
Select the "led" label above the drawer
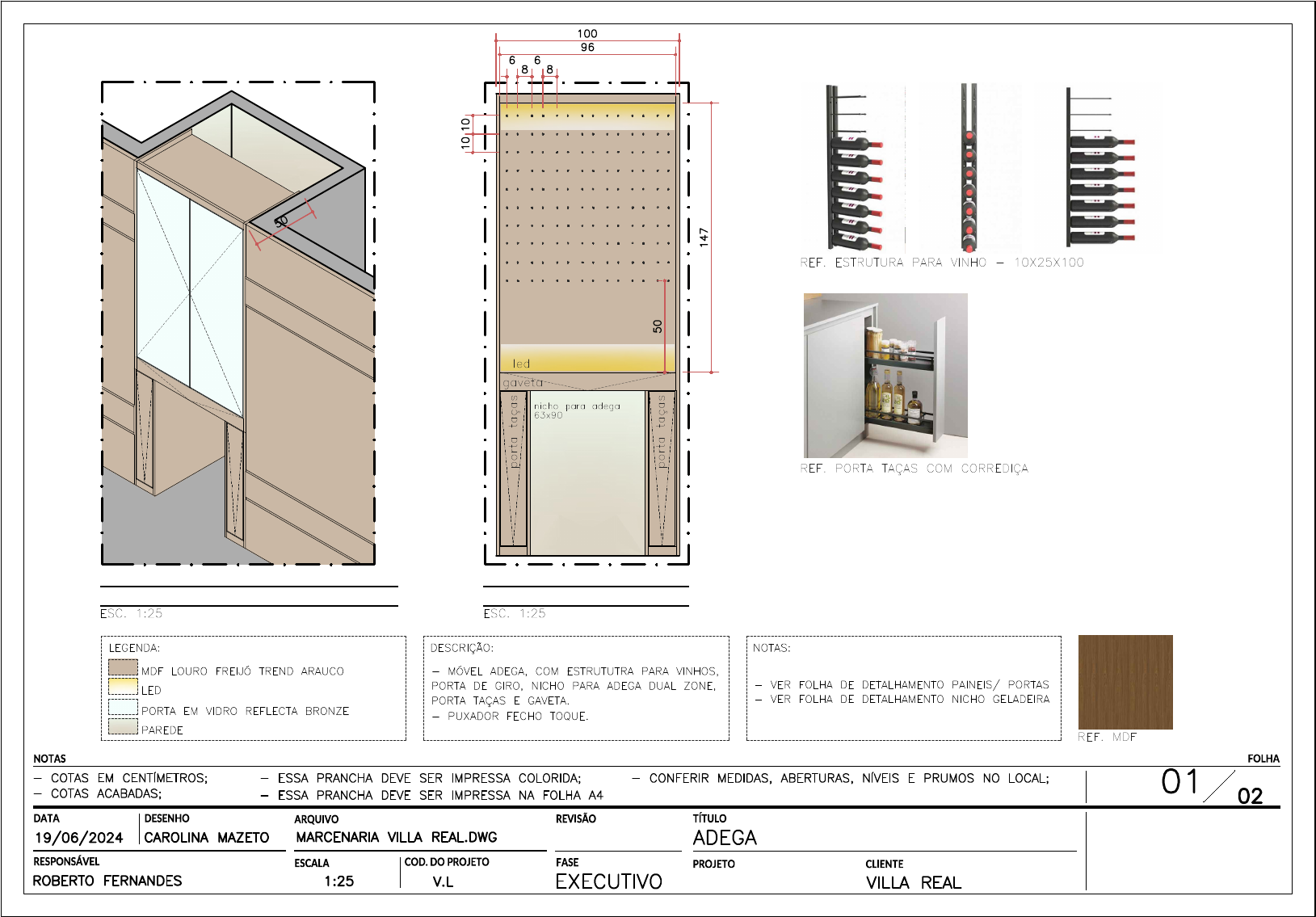click(521, 364)
